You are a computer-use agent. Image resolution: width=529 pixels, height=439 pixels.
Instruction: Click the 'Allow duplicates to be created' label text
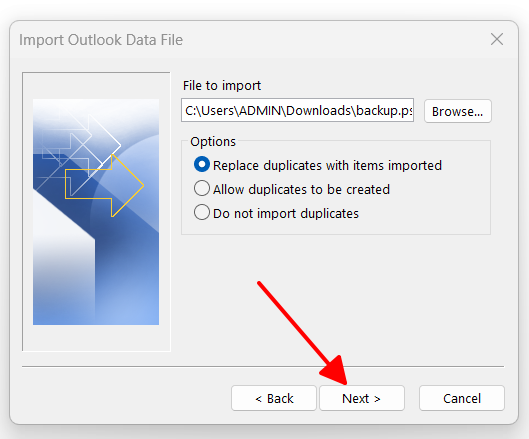[x=301, y=189]
